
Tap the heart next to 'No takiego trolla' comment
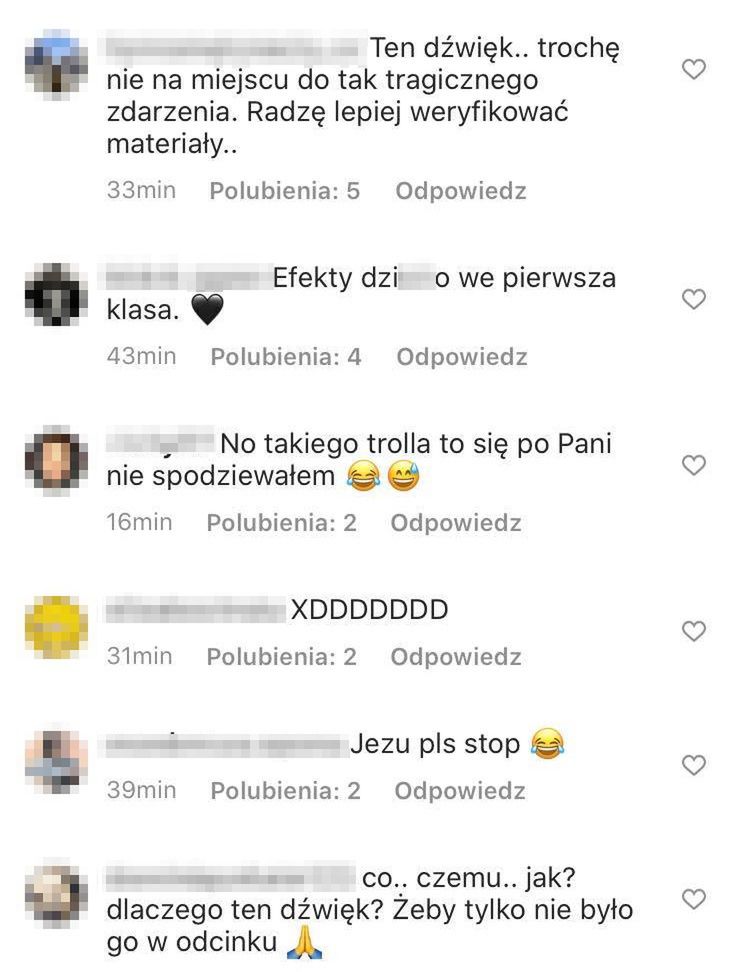[x=694, y=465]
